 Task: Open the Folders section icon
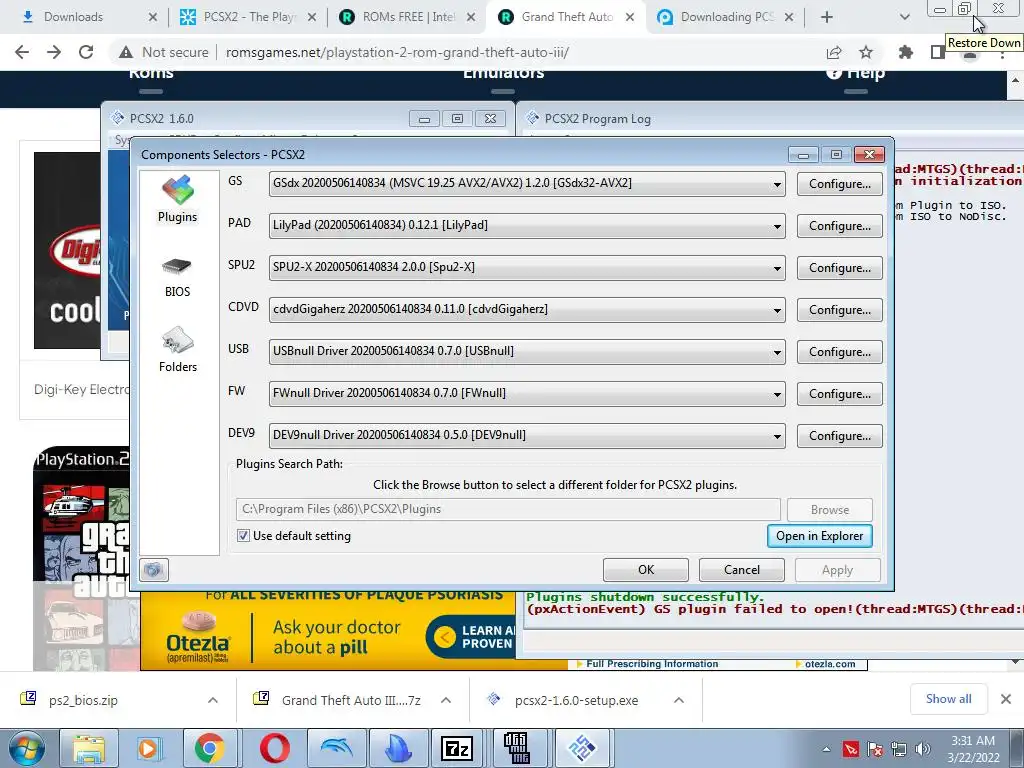pos(178,350)
